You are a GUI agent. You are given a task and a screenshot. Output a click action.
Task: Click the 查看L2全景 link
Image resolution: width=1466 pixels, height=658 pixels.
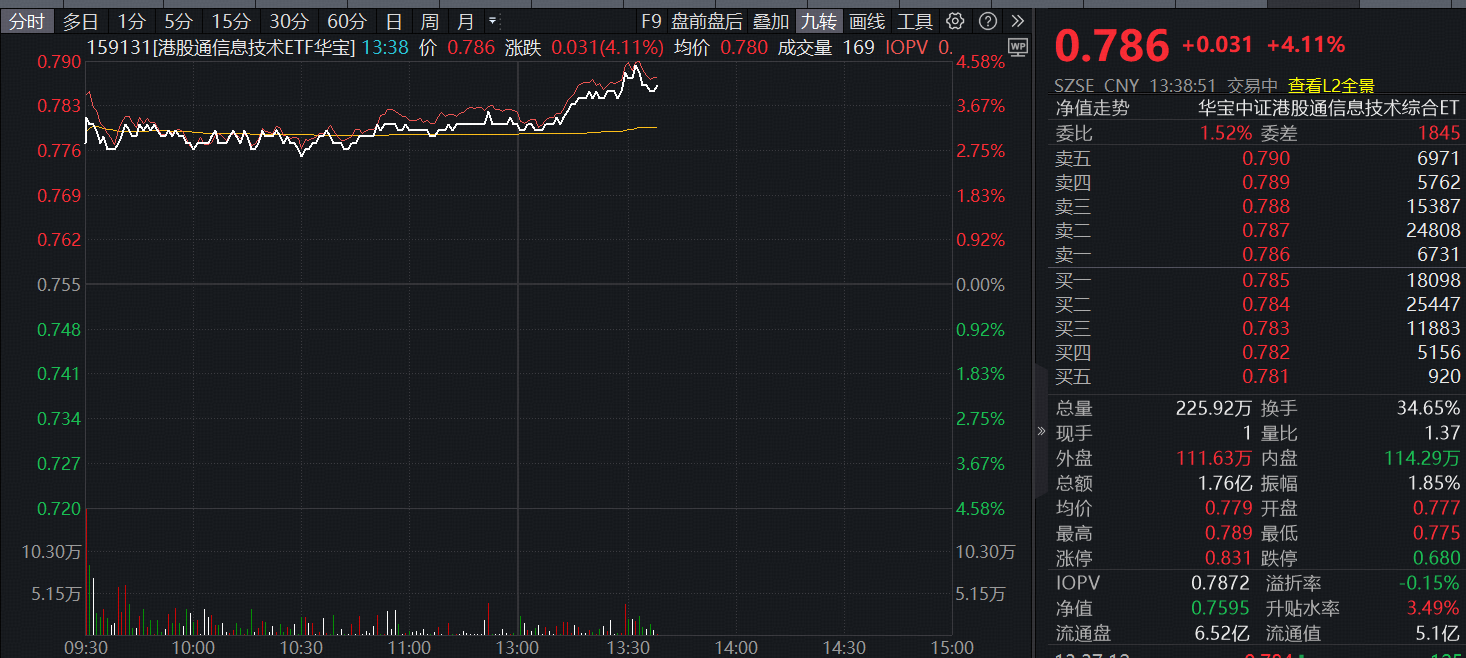click(x=1331, y=86)
